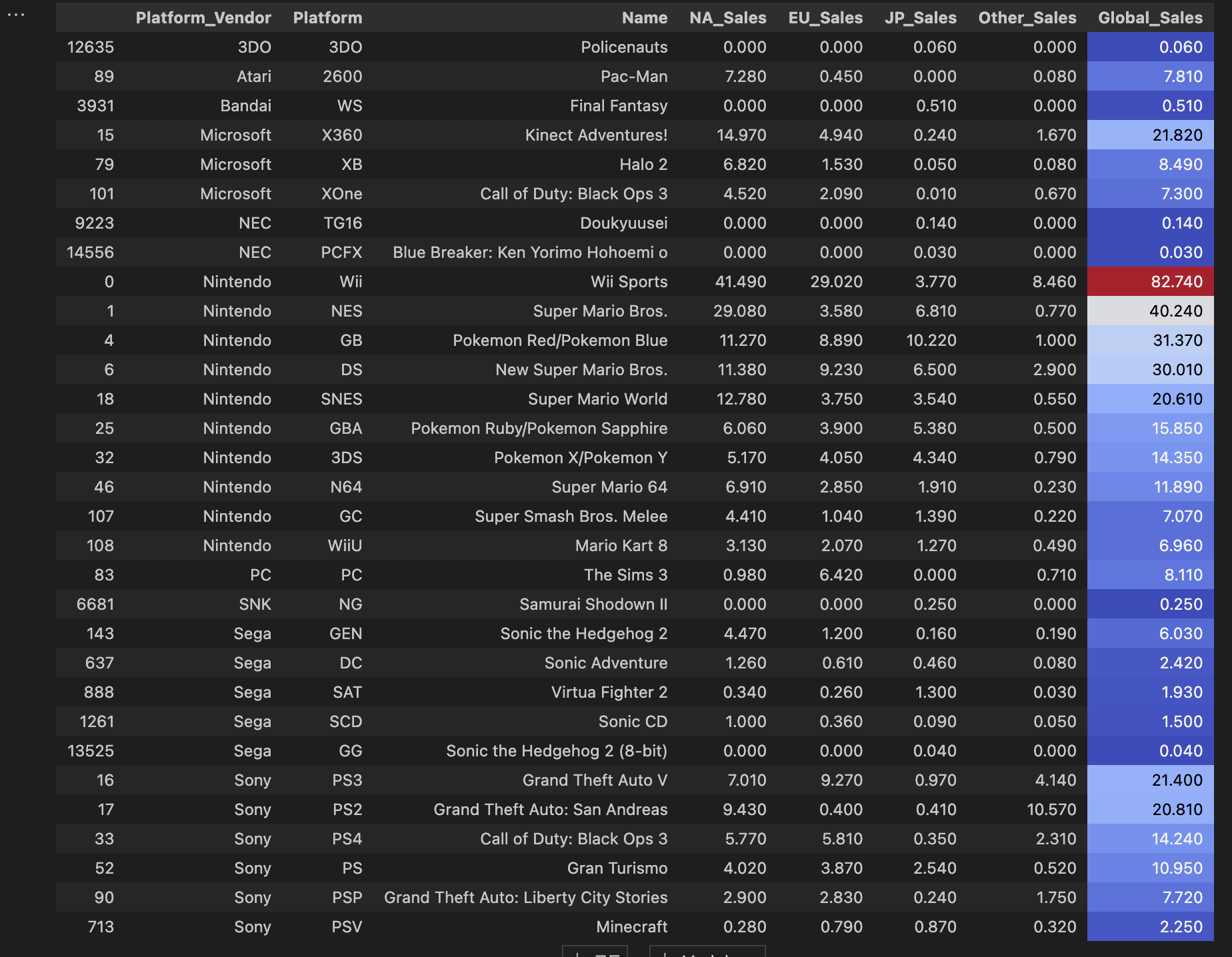The width and height of the screenshot is (1232, 957).
Task: Select the Virtua Fighter 2 name cell
Action: (609, 692)
